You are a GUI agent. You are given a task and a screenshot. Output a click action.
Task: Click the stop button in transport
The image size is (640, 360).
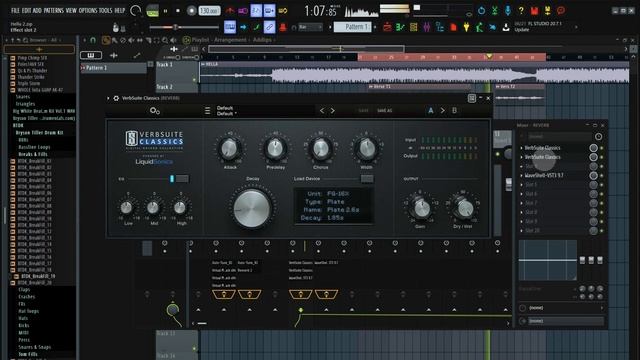click(178, 11)
